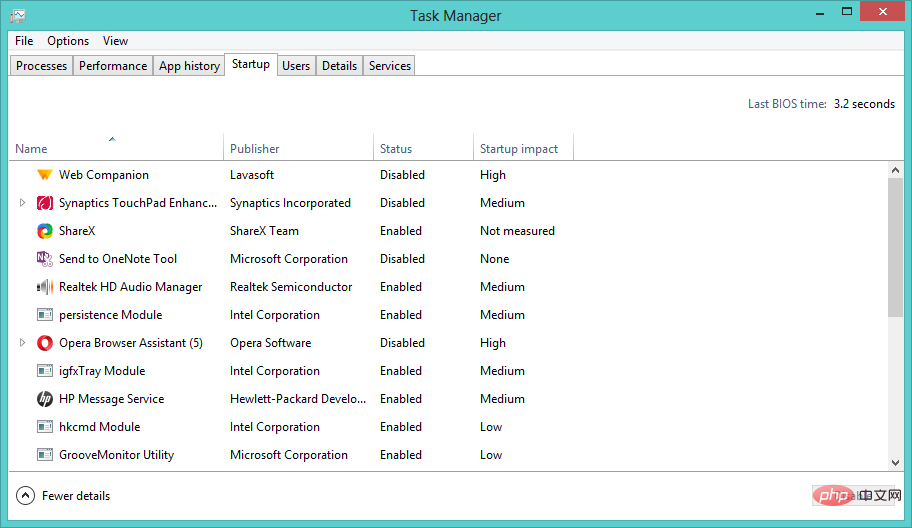The image size is (912, 528).
Task: Click the Realtek HD Audio Manager icon
Action: point(44,287)
